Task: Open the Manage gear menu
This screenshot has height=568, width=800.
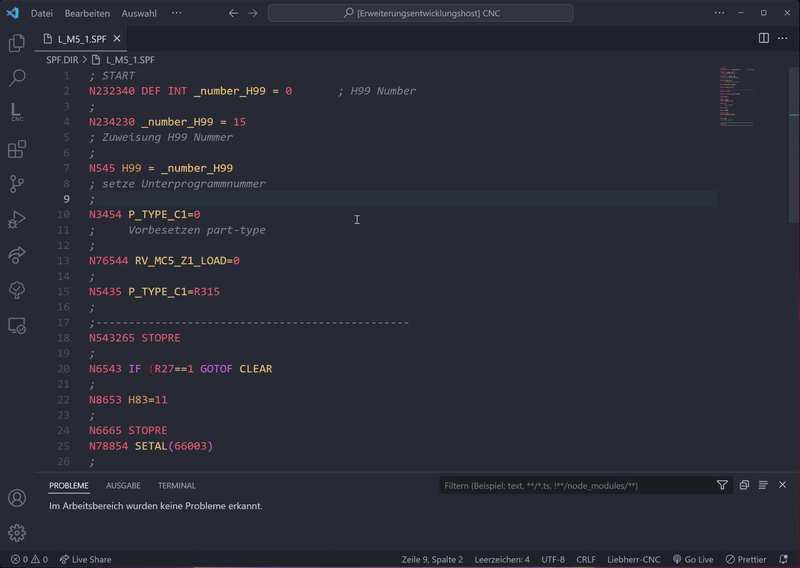Action: point(17,533)
